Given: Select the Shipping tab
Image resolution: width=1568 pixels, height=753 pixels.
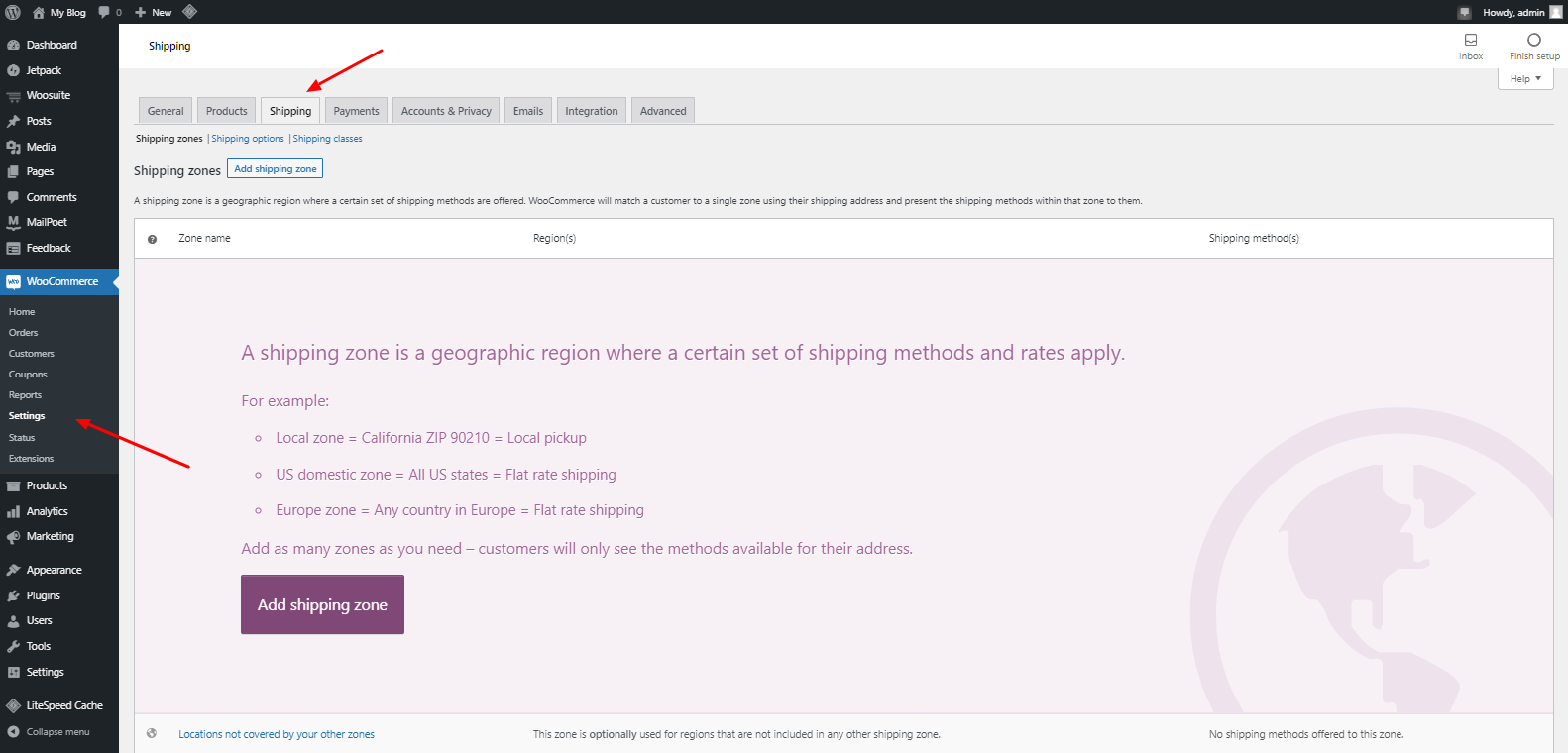Looking at the screenshot, I should pyautogui.click(x=290, y=111).
